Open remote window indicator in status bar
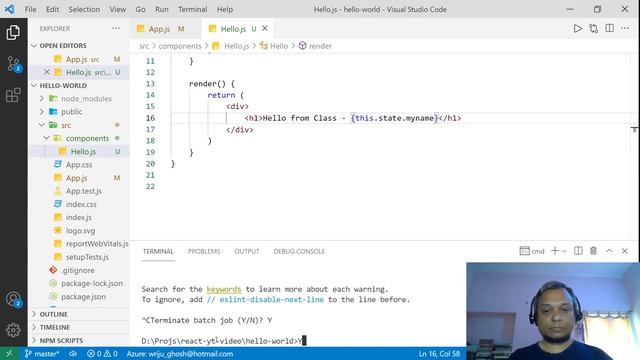Screen dimensions: 640x360 click(9, 353)
